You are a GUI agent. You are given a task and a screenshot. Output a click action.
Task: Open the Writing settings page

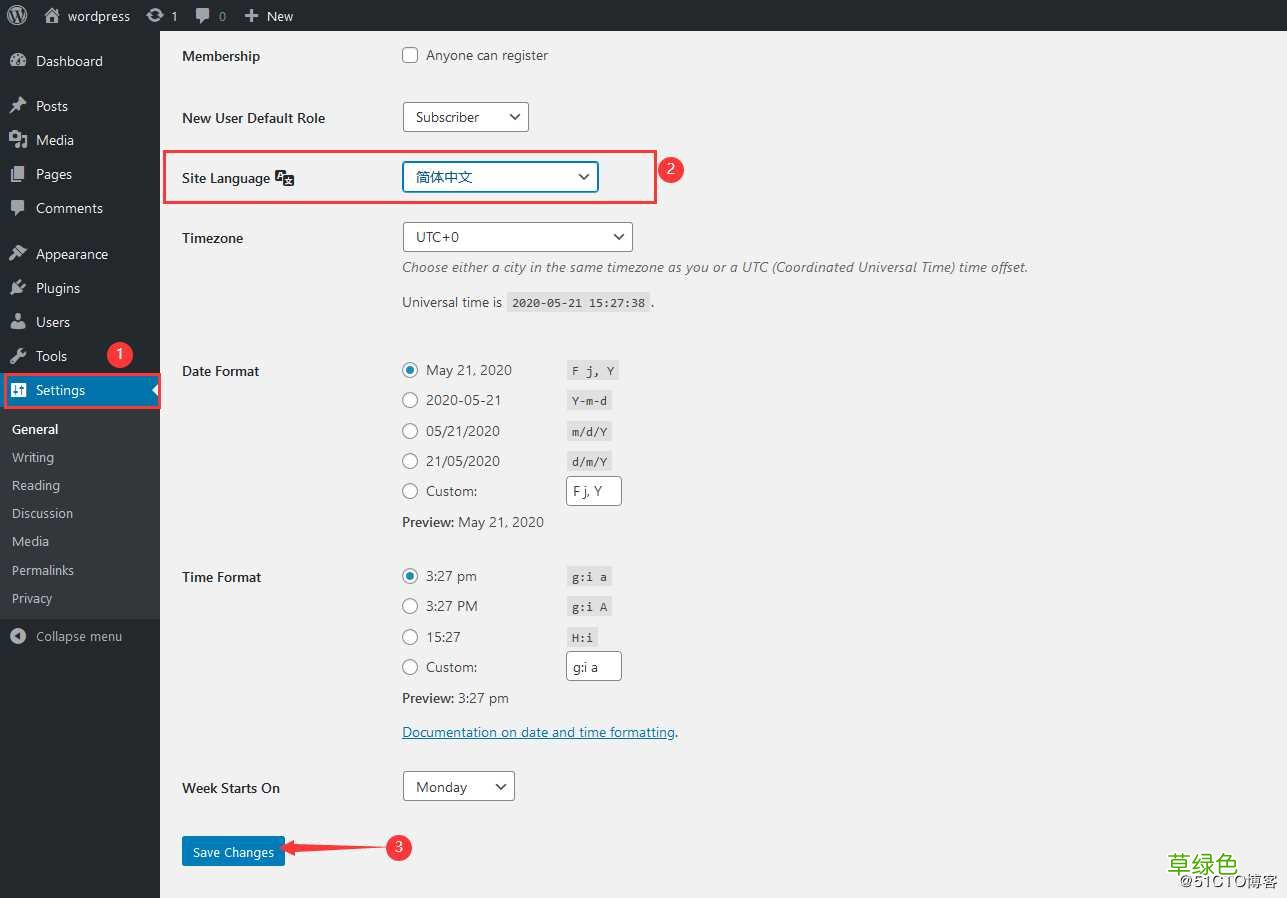point(32,457)
